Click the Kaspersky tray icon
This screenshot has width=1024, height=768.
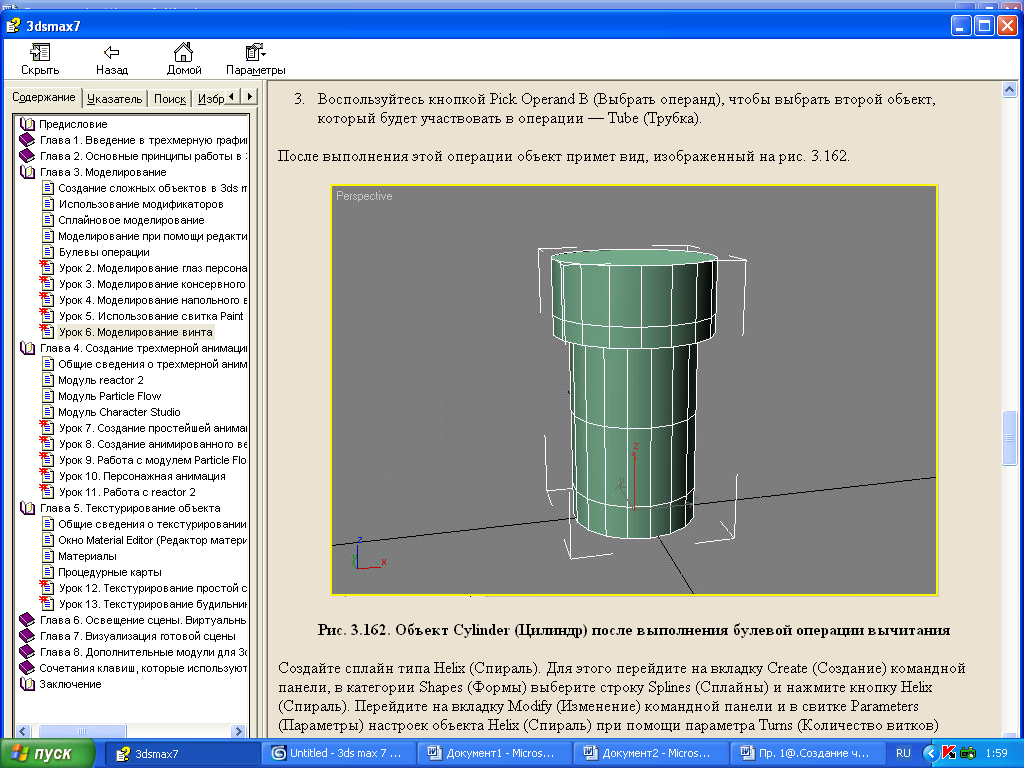[948, 753]
